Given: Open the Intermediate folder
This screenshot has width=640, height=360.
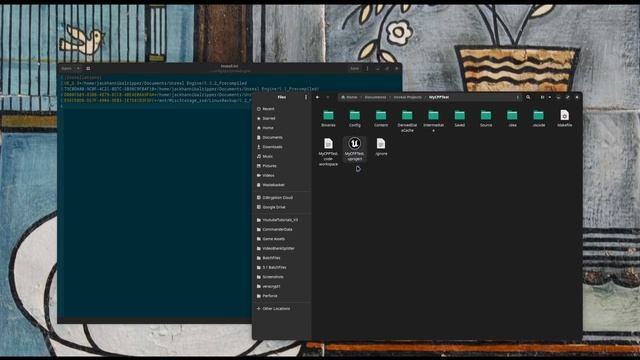Looking at the screenshot, I should click(x=433, y=120).
